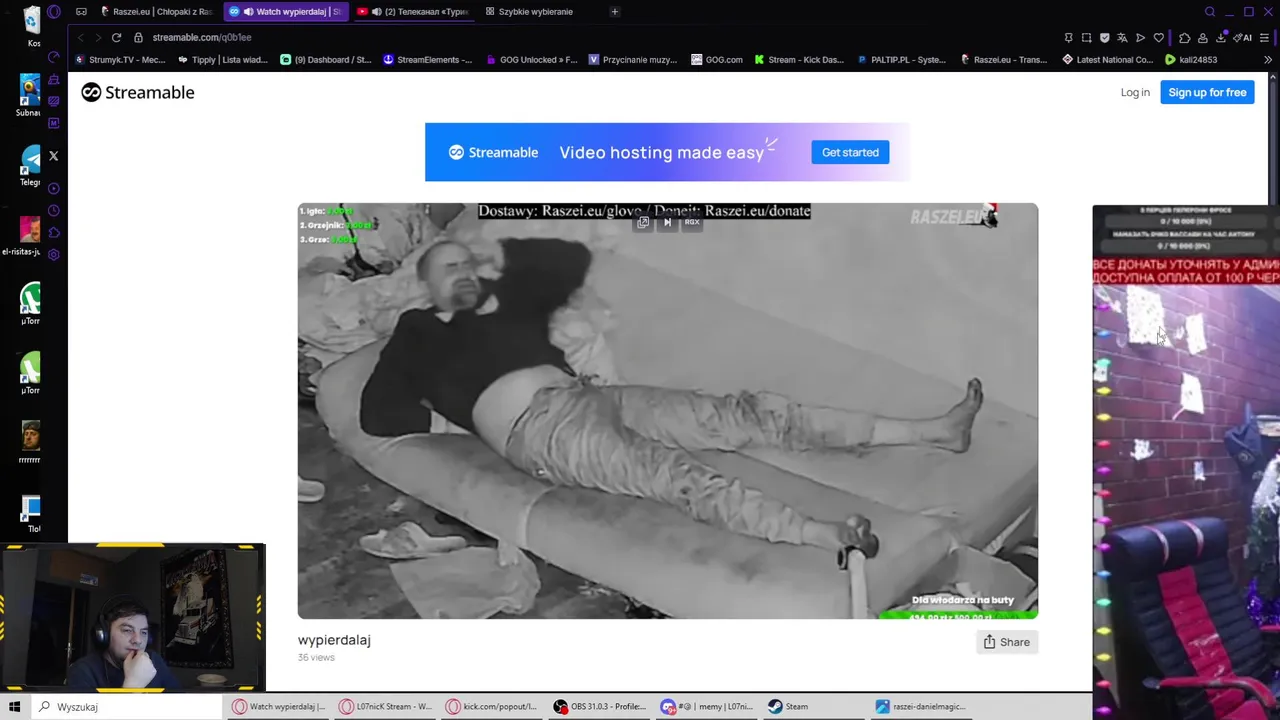Switch to the YouTube Телеканал tab

coord(414,12)
